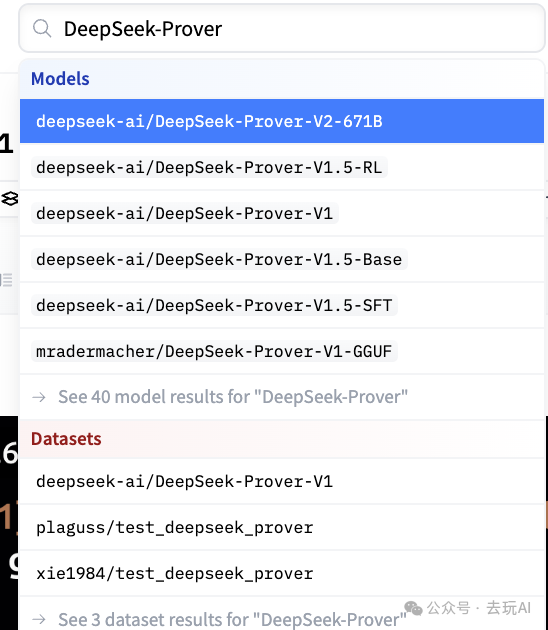Open dataset deepseek-ai/DeepSeek-Prover-V1
The image size is (548, 630).
(282, 481)
